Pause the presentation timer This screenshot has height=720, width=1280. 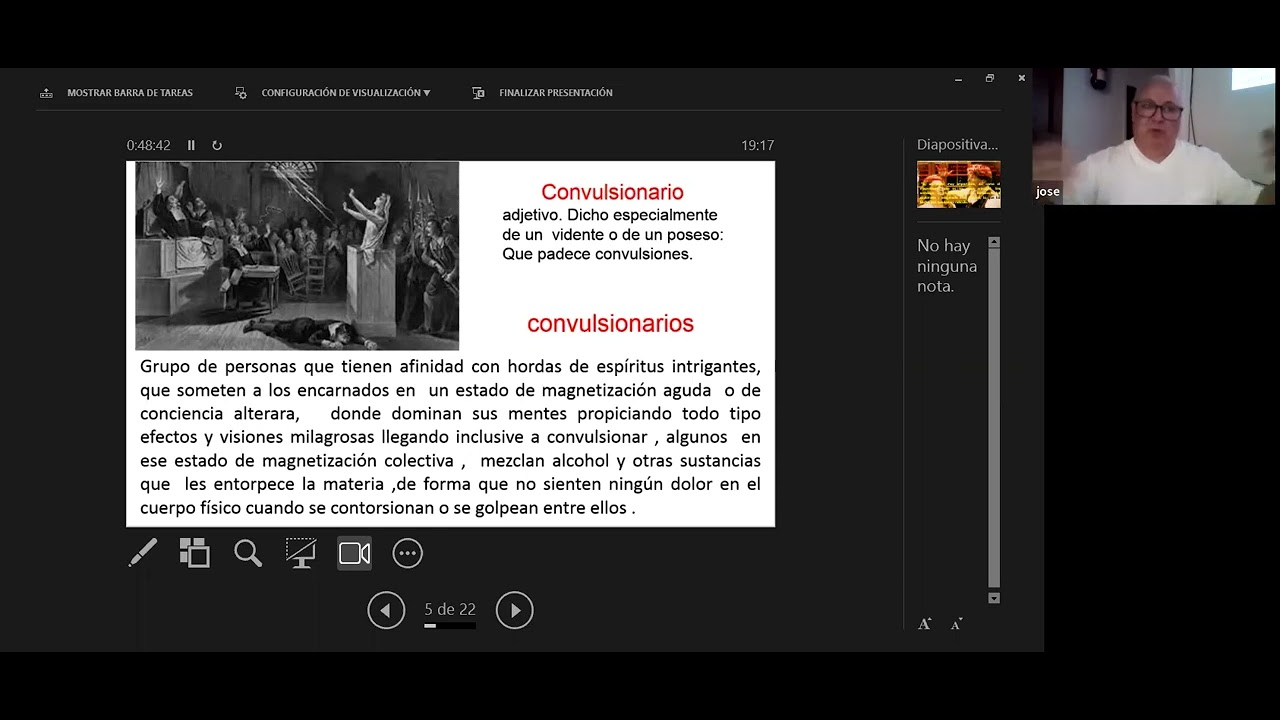191,145
